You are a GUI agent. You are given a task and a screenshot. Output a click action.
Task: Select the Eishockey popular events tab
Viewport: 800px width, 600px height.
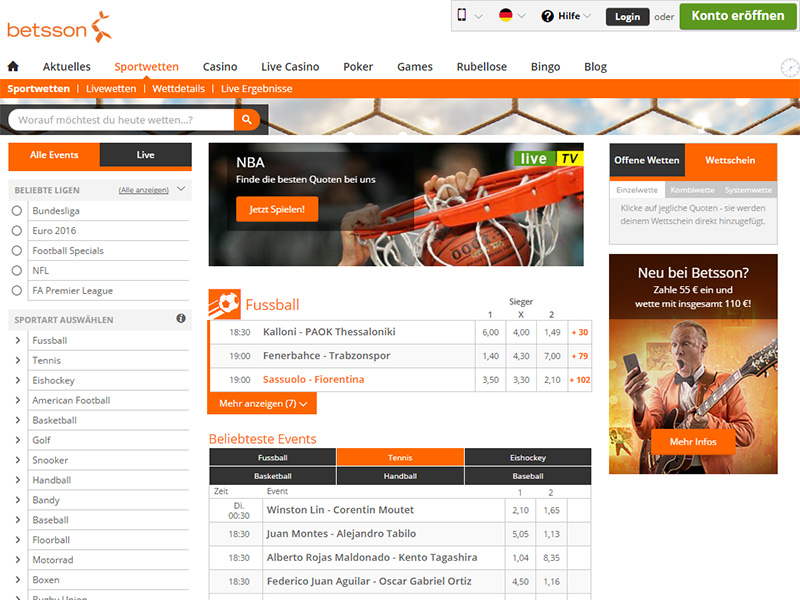point(528,458)
